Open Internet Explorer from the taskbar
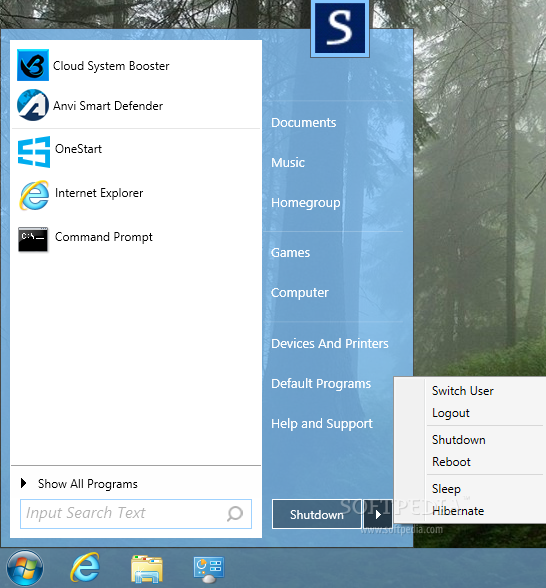Screen dimensions: 546x588 coord(86,567)
